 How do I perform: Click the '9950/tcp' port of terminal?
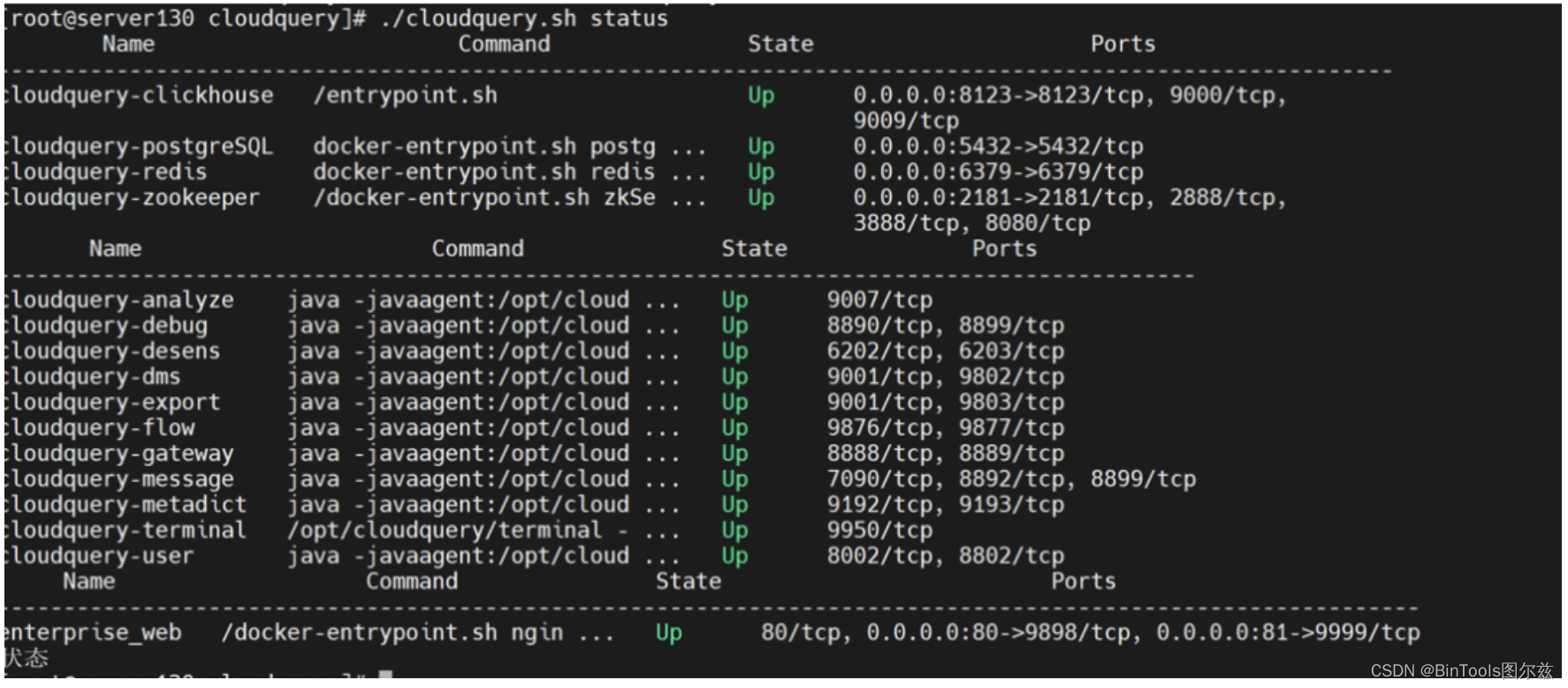pos(879,531)
